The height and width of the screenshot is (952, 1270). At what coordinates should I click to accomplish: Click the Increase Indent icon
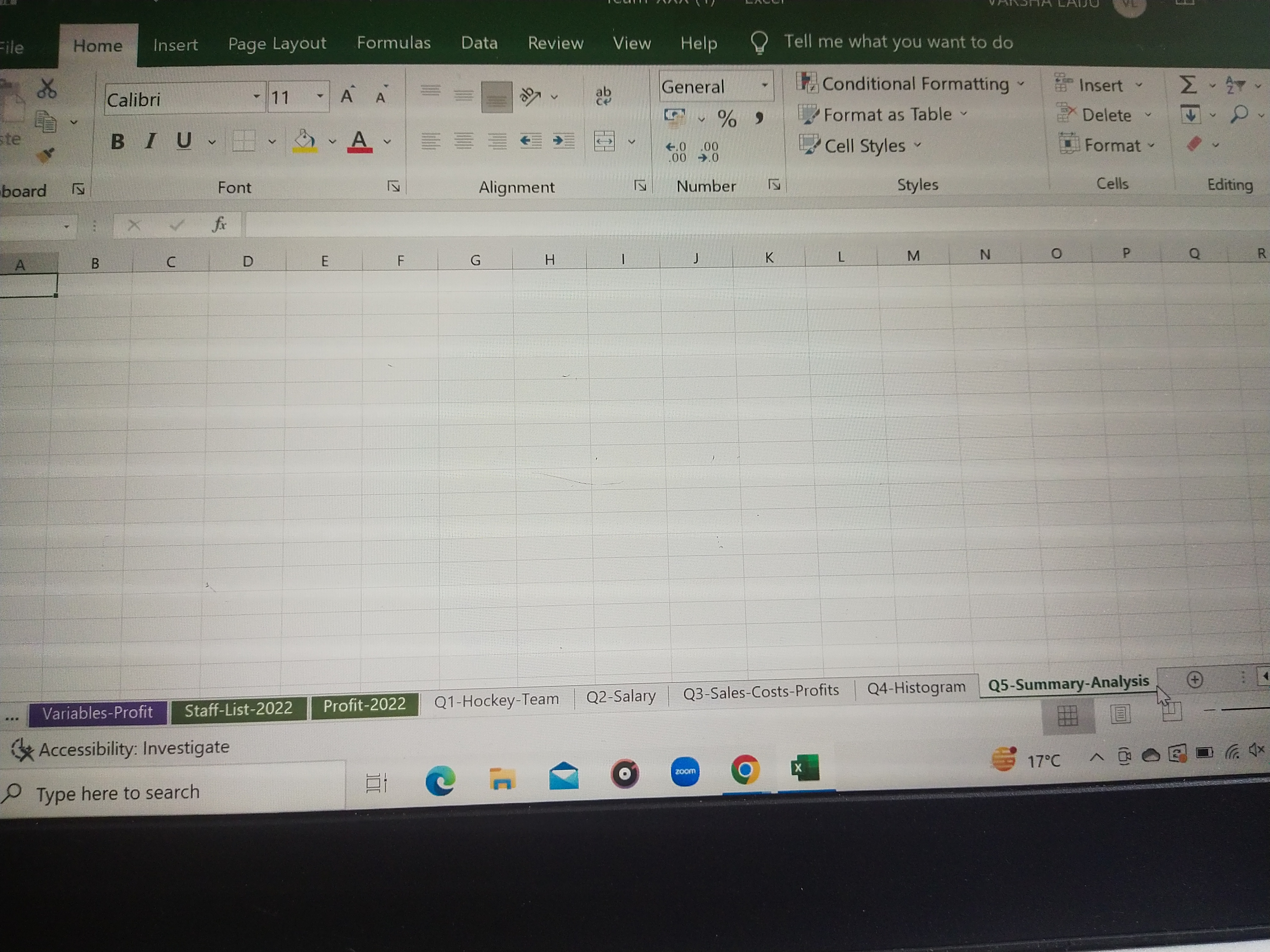click(563, 141)
